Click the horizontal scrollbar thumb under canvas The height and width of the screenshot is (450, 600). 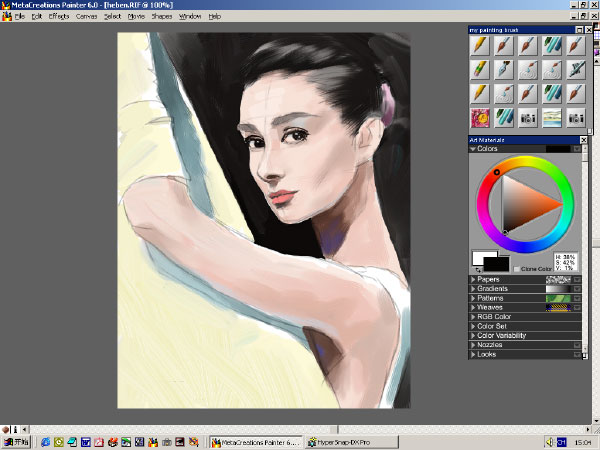(x=334, y=430)
